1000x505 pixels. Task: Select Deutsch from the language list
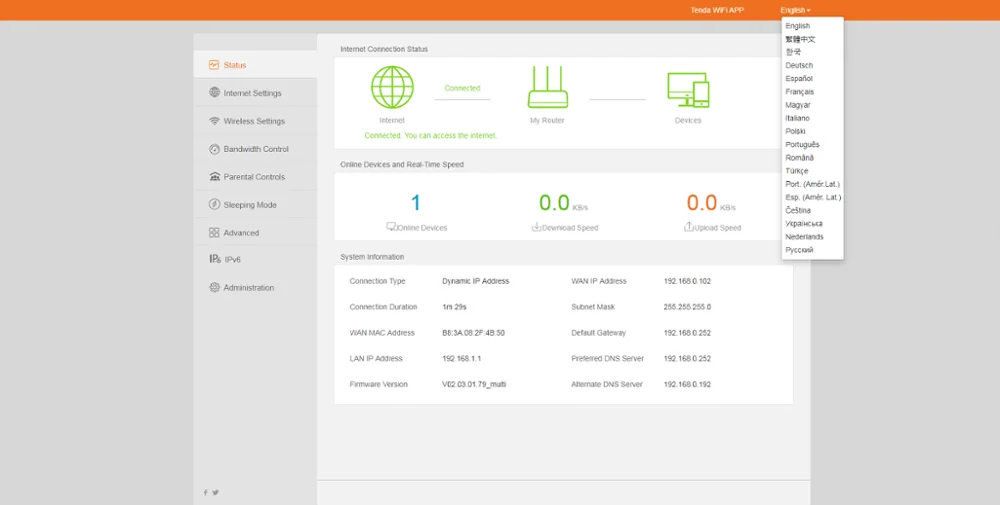click(799, 65)
